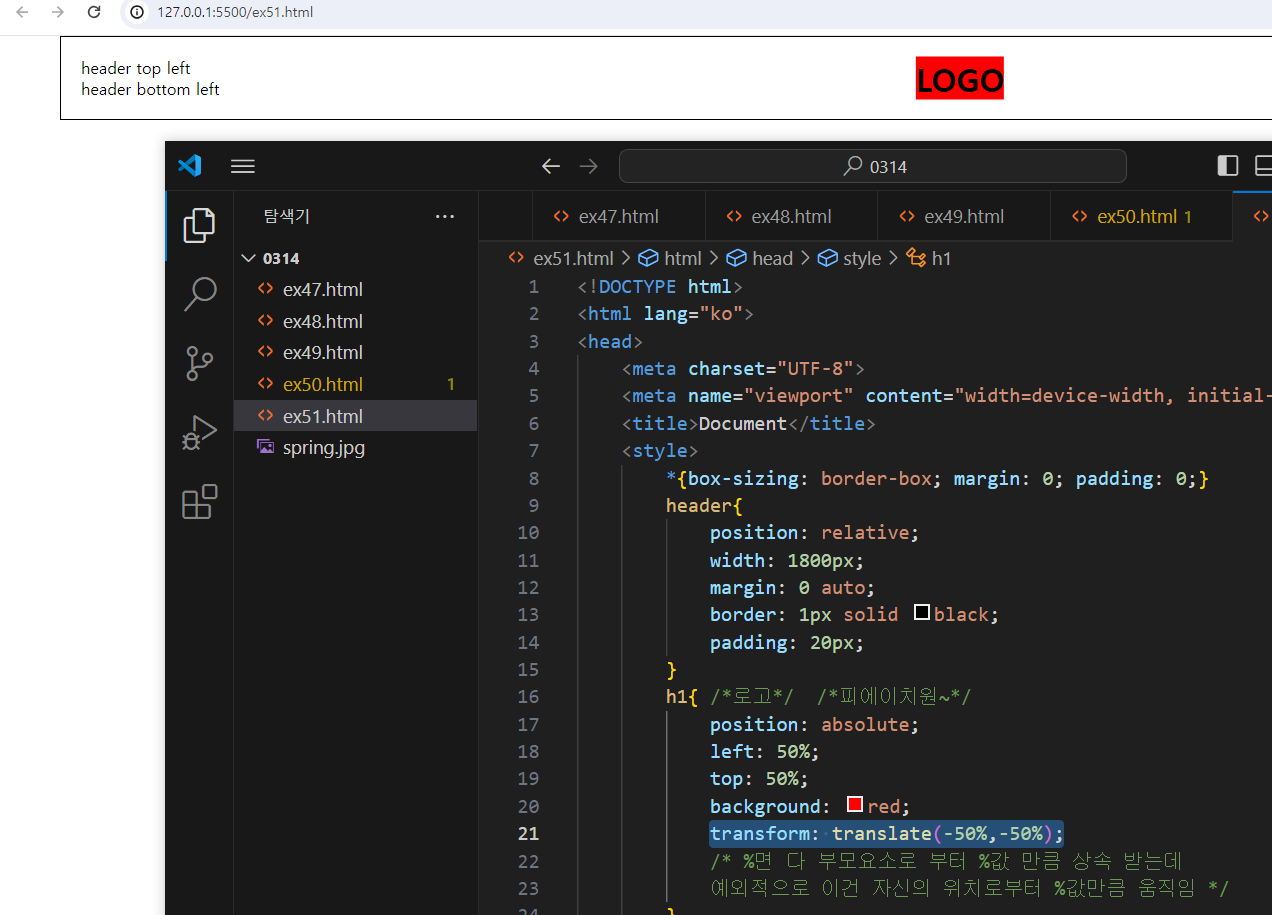The height and width of the screenshot is (915, 1272).
Task: Open the Source Control view
Action: coord(199,364)
